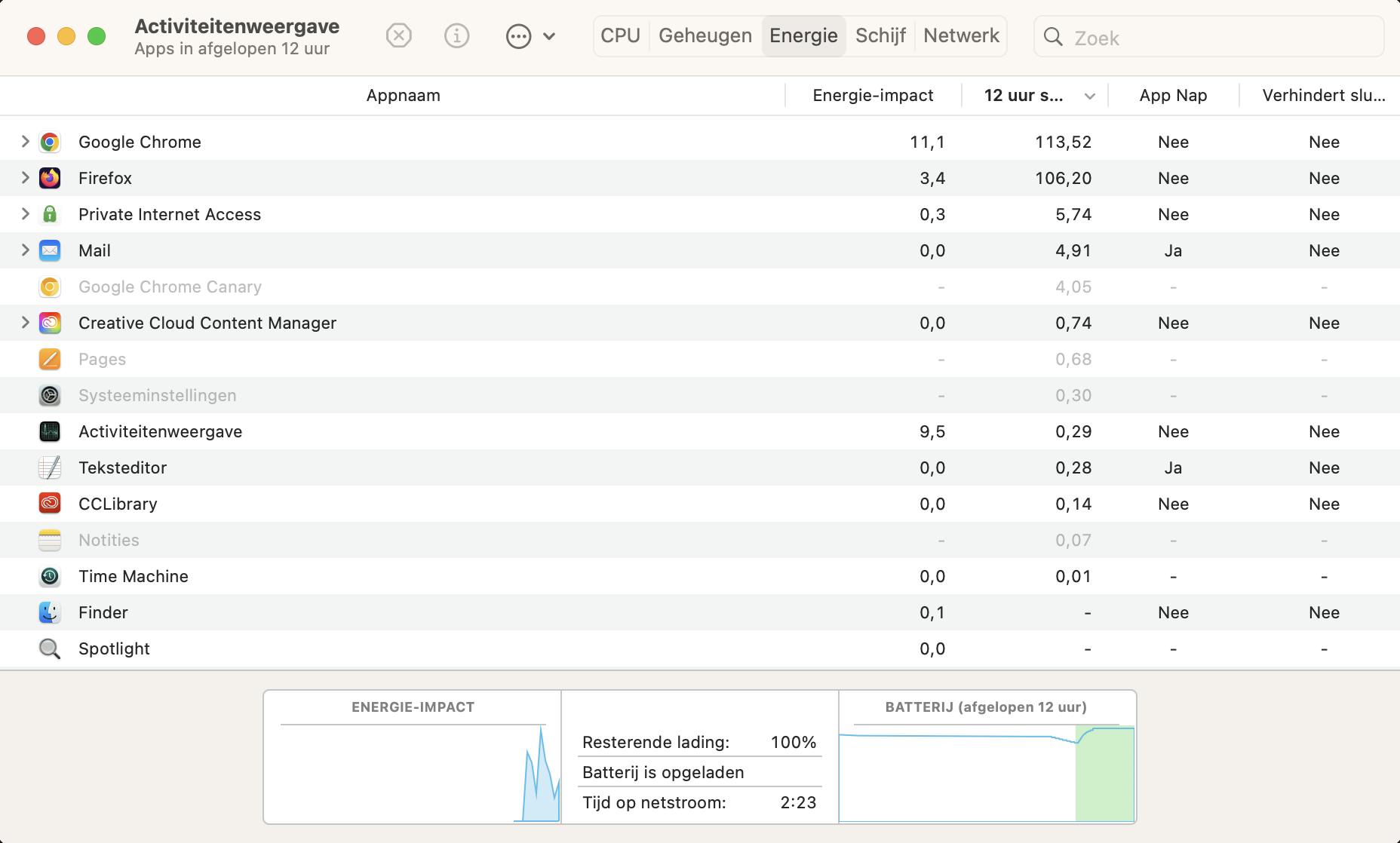Click the Google Chrome app icon
The height and width of the screenshot is (843, 1400).
(50, 142)
